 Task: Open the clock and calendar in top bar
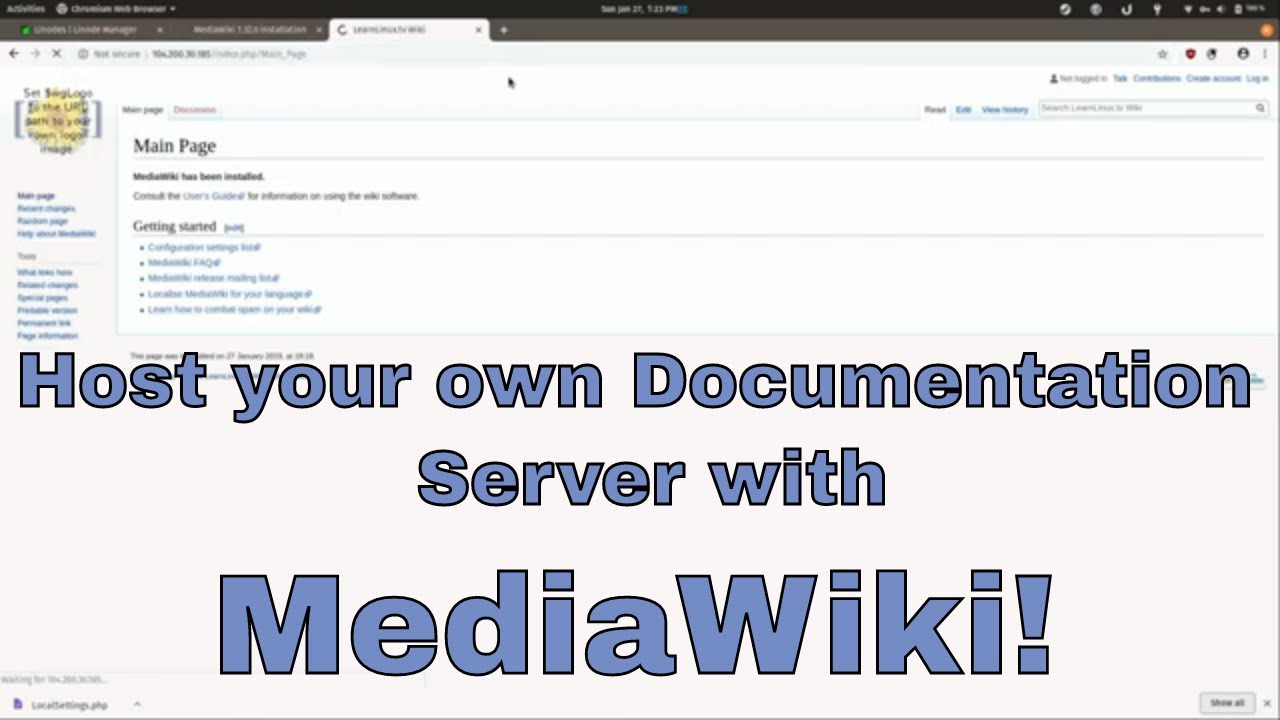point(640,9)
